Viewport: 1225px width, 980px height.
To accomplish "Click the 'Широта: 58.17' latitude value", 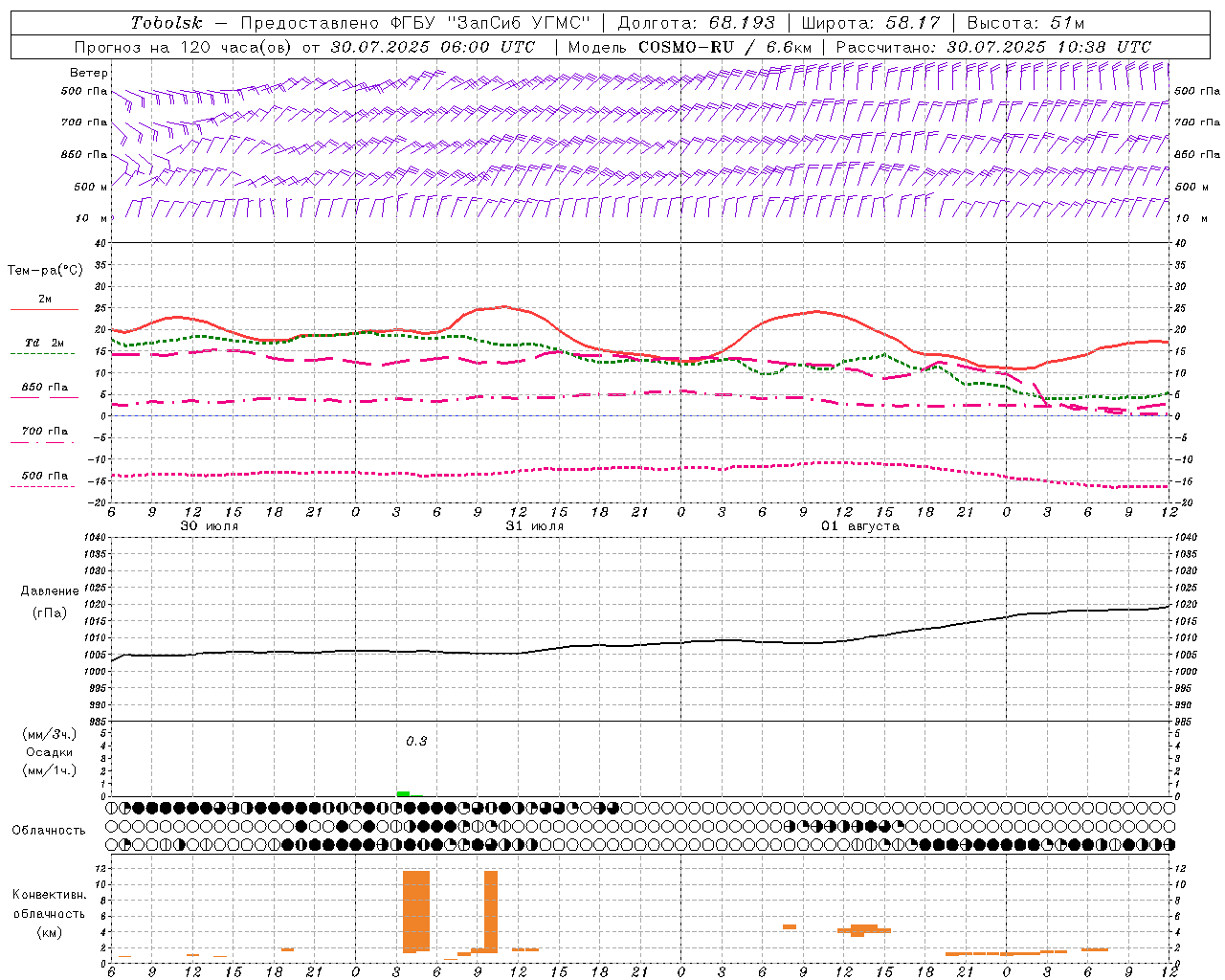I will pyautogui.click(x=871, y=23).
